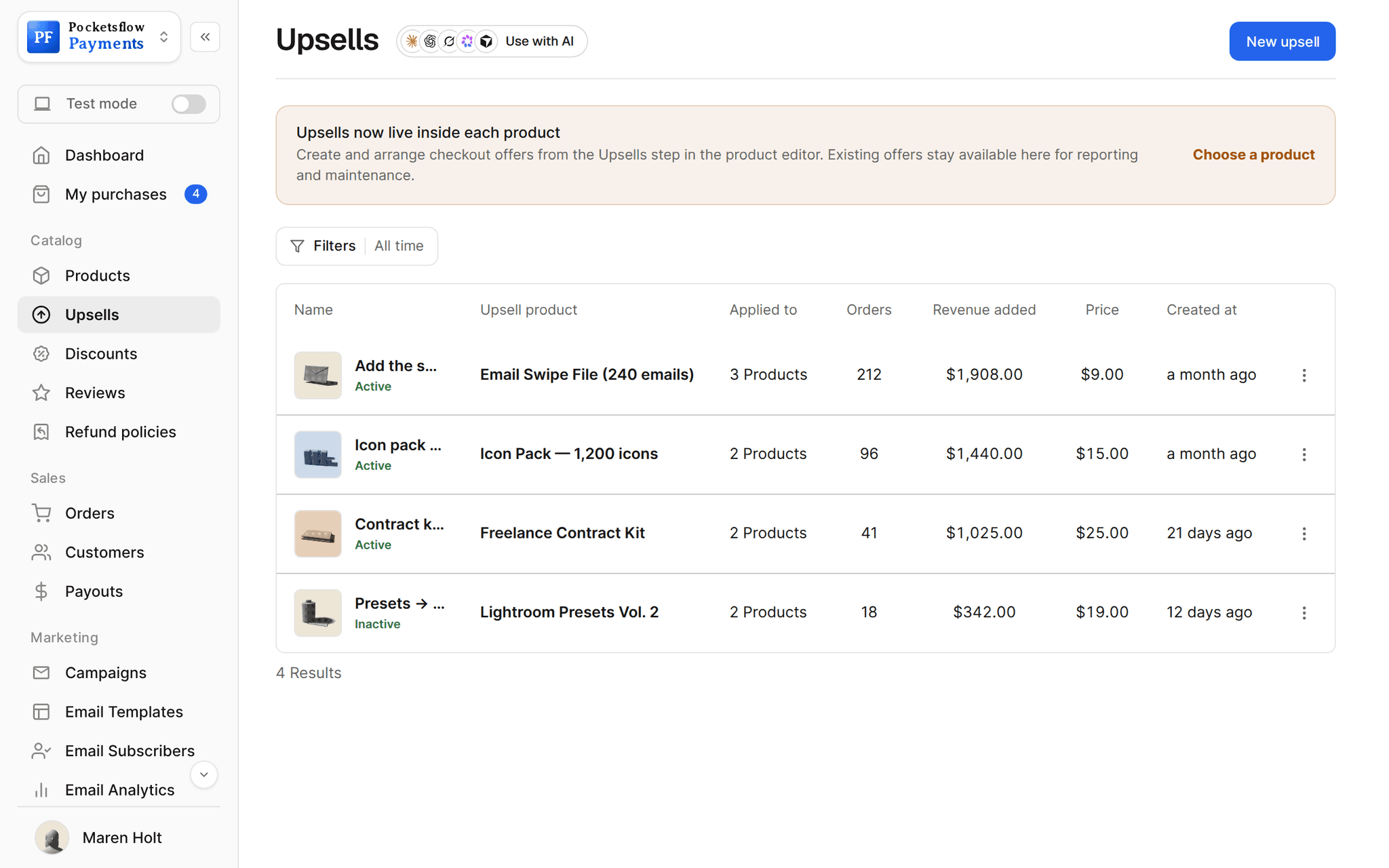The width and height of the screenshot is (1389, 868).
Task: Go to My purchases
Action: 119,195
